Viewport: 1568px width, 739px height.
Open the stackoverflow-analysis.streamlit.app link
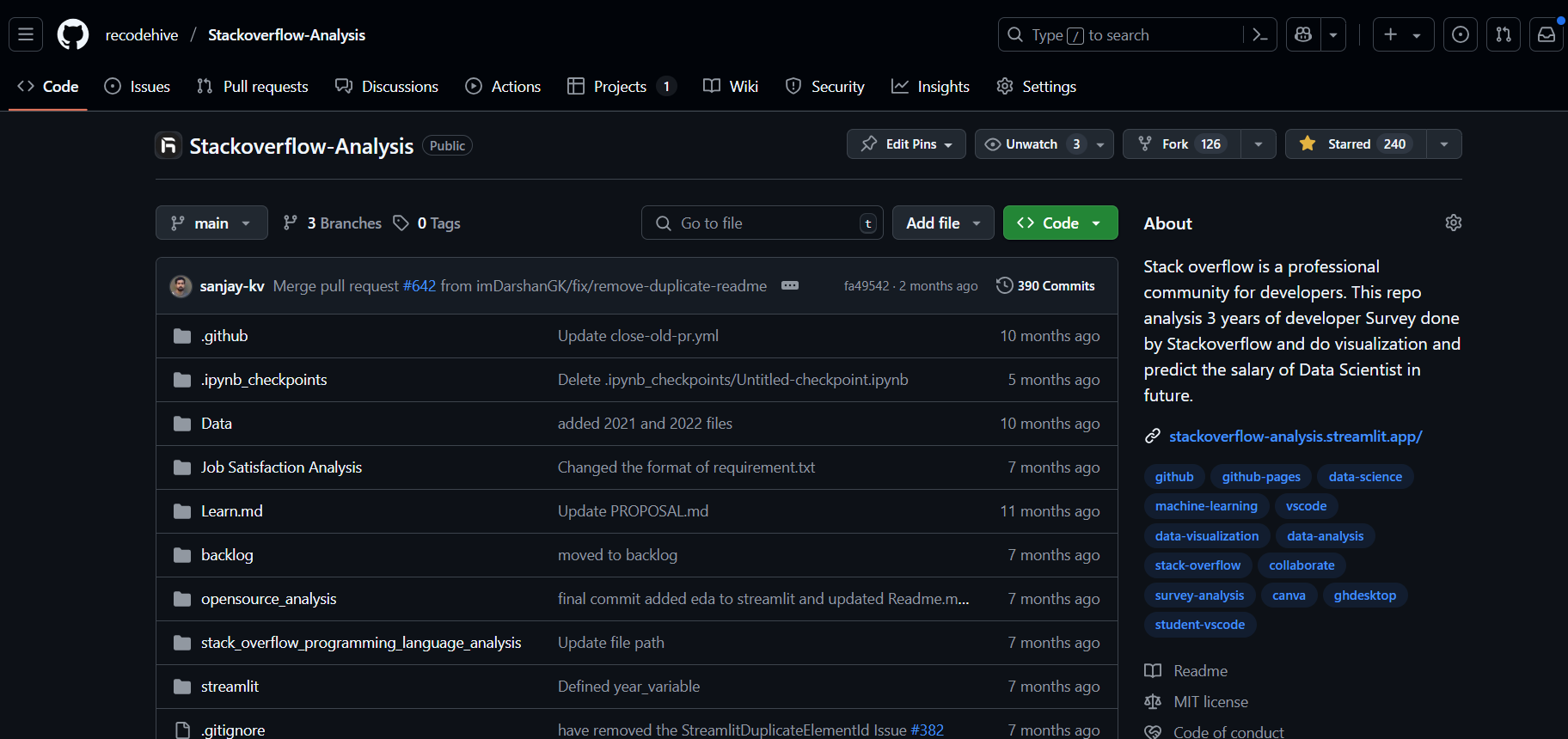(x=1295, y=437)
